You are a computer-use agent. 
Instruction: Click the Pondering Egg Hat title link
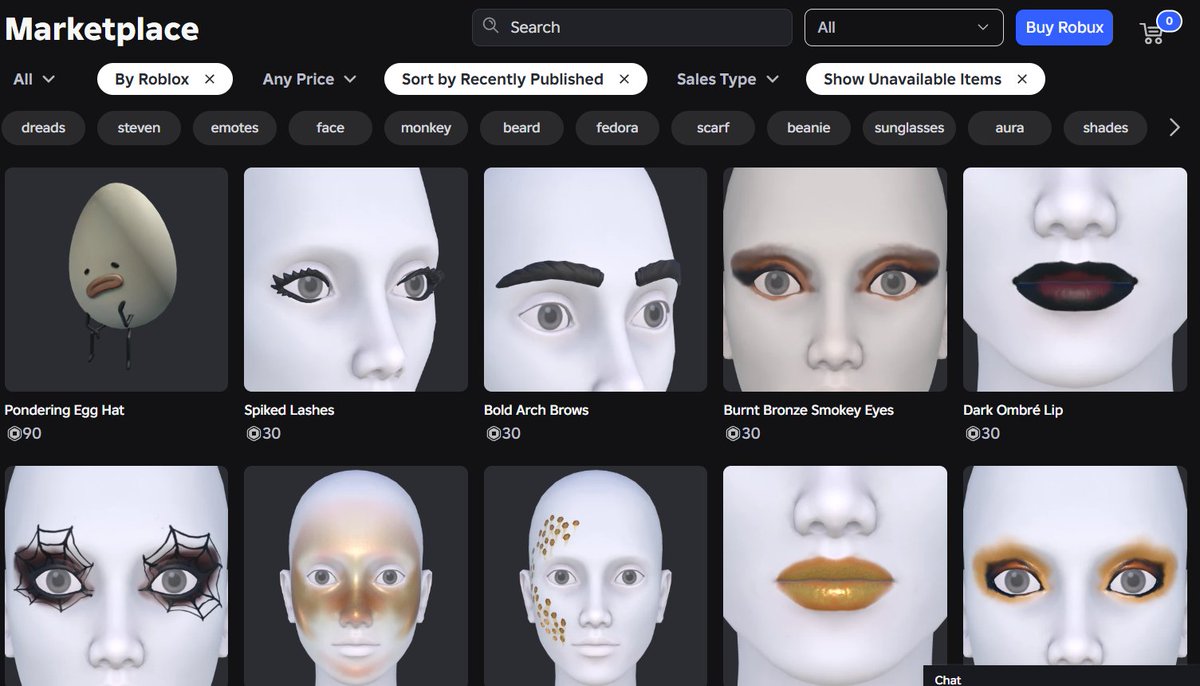(65, 410)
